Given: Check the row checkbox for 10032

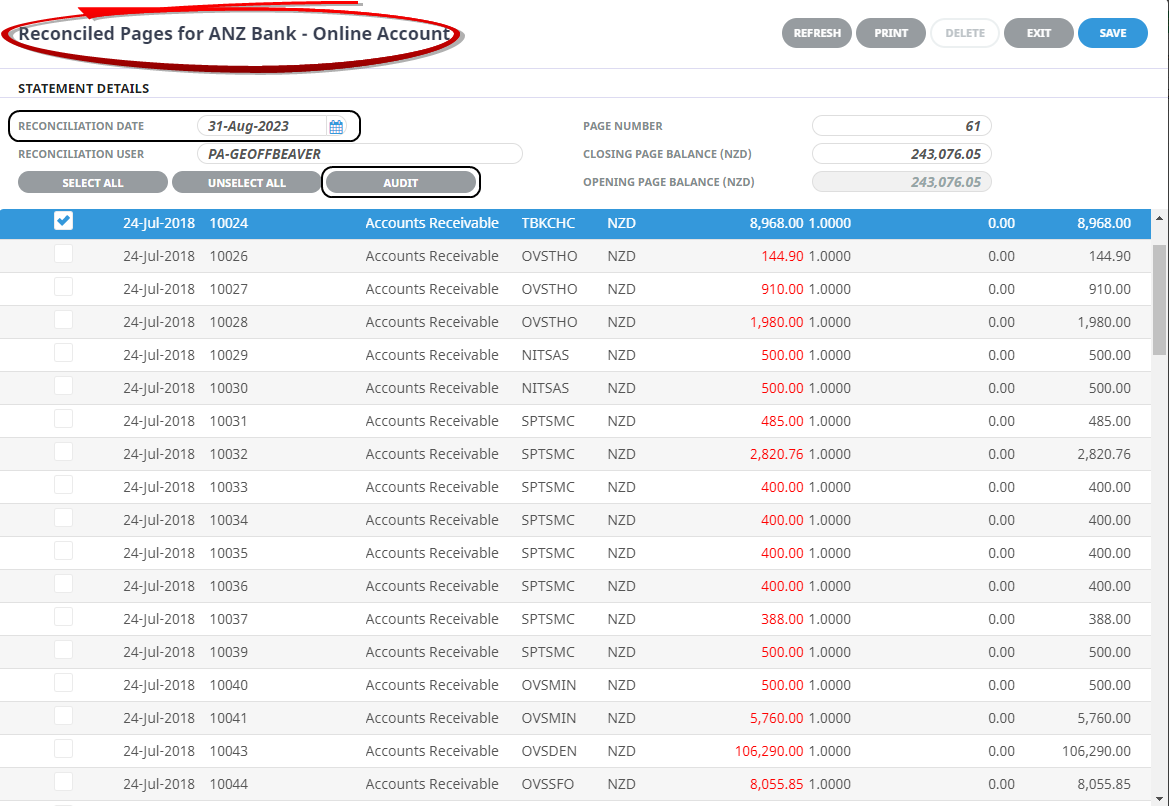Looking at the screenshot, I should pos(63,452).
